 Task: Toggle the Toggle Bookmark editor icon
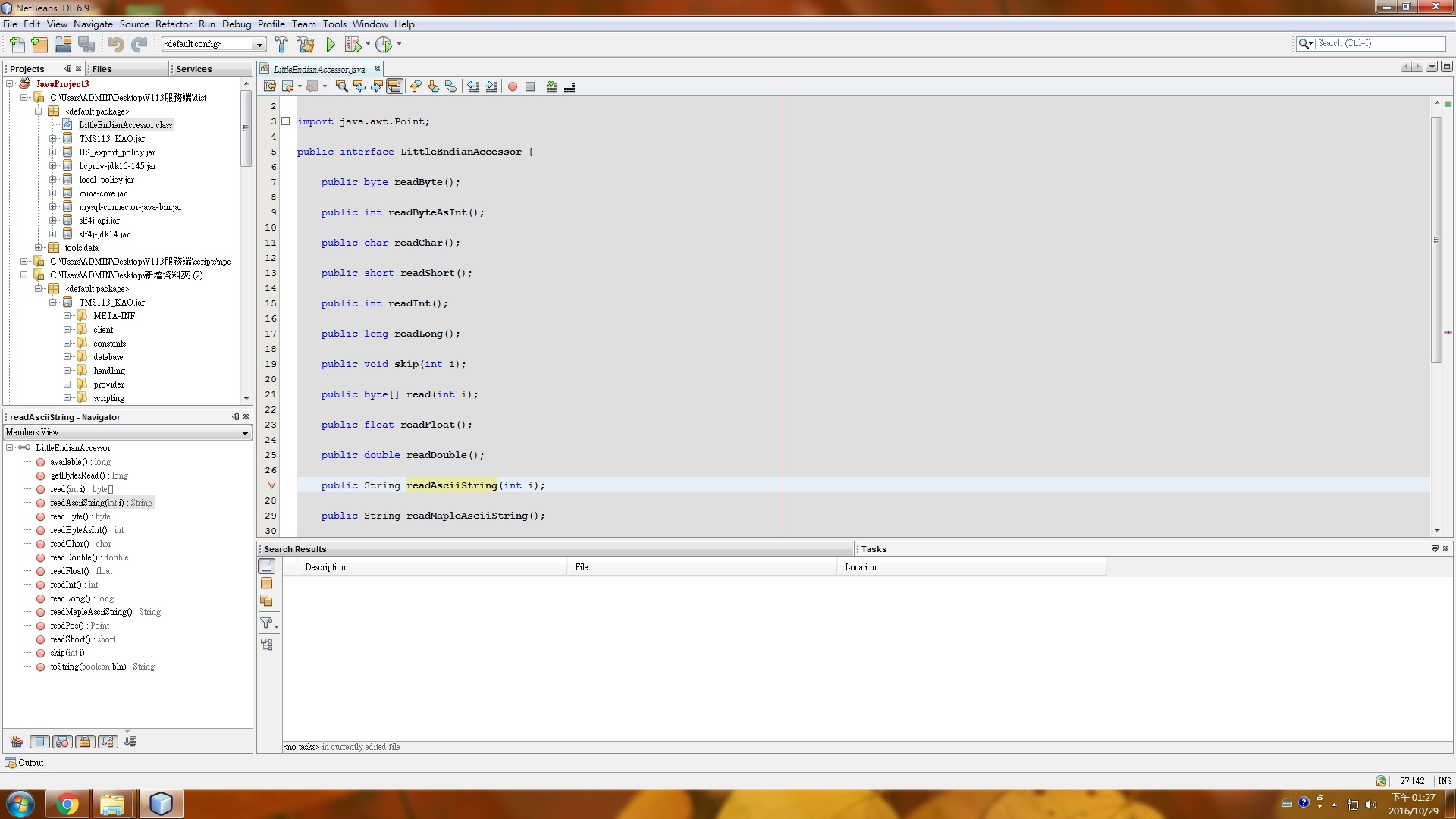click(450, 86)
